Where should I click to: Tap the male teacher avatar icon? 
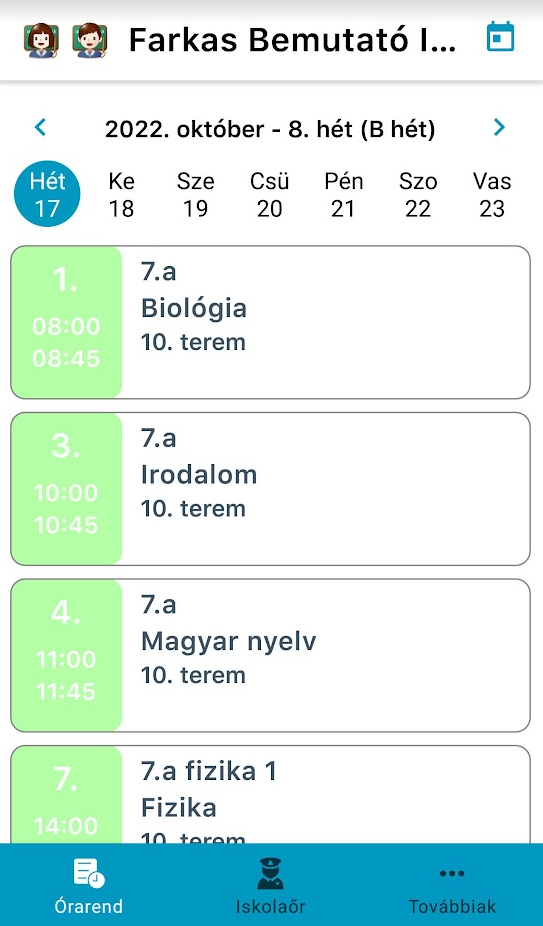click(x=89, y=41)
